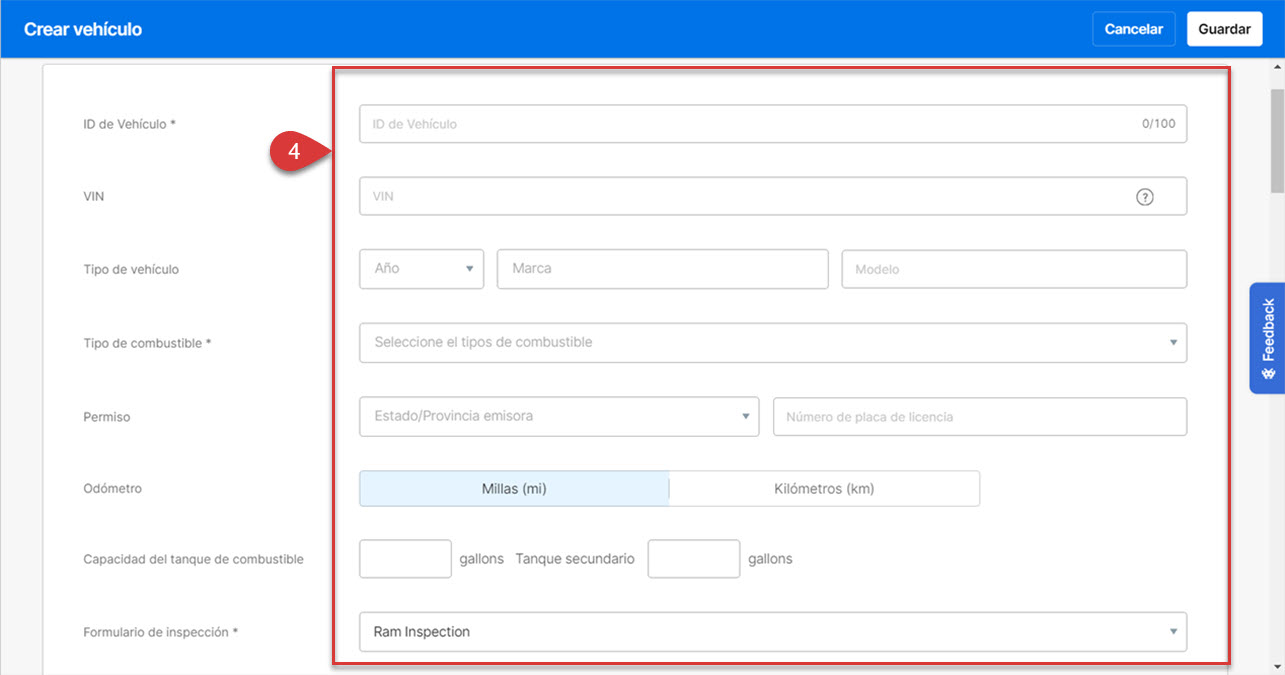Viewport: 1285px width, 675px height.
Task: Select Kilómetros (km) odometer unit
Action: (x=824, y=489)
